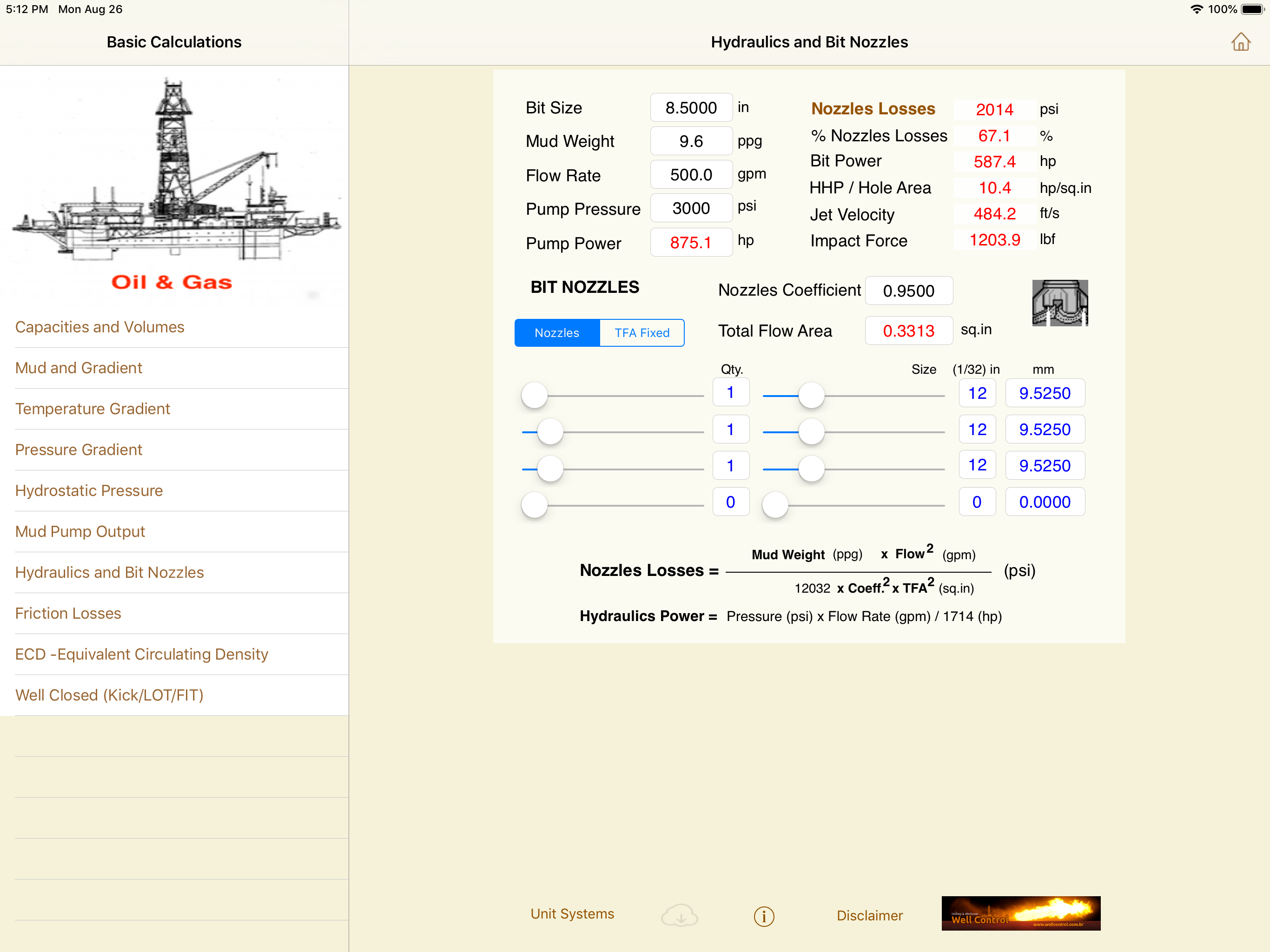This screenshot has width=1270, height=952.
Task: Click the drill bit nozzle image
Action: (x=1059, y=303)
